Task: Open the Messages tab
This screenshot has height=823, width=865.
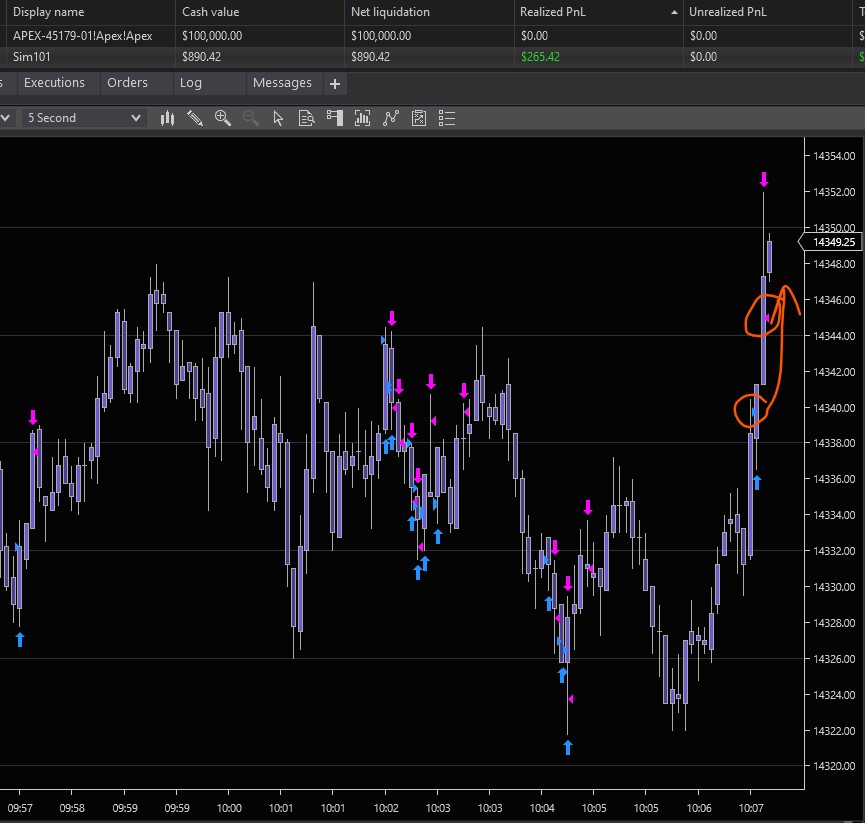Action: point(282,83)
